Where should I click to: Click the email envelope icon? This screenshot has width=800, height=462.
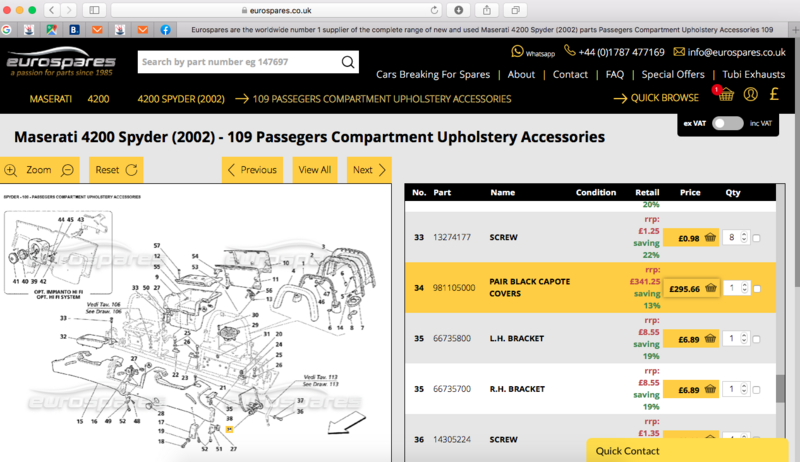coord(679,52)
